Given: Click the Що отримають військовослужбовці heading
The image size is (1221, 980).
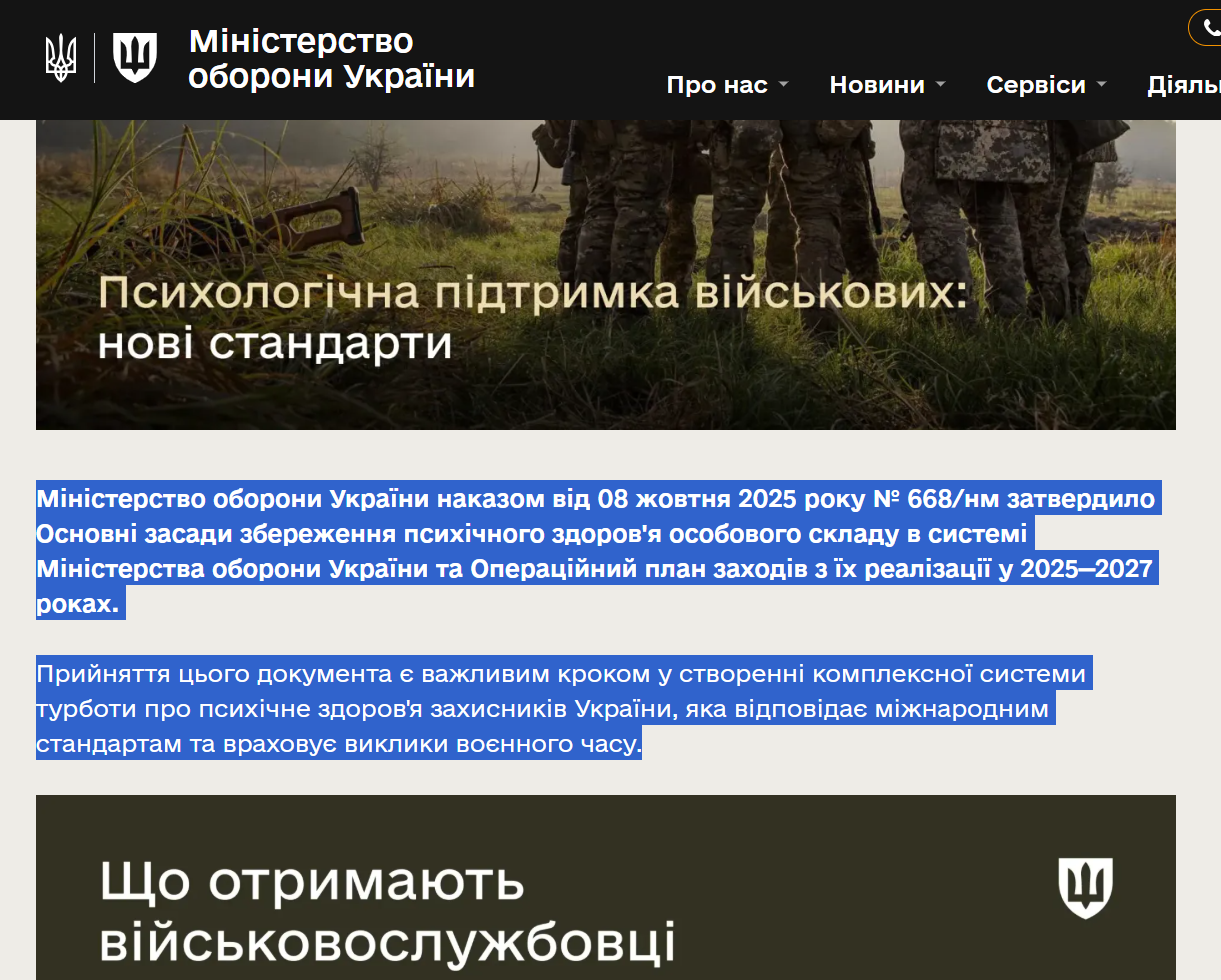Looking at the screenshot, I should (388, 912).
